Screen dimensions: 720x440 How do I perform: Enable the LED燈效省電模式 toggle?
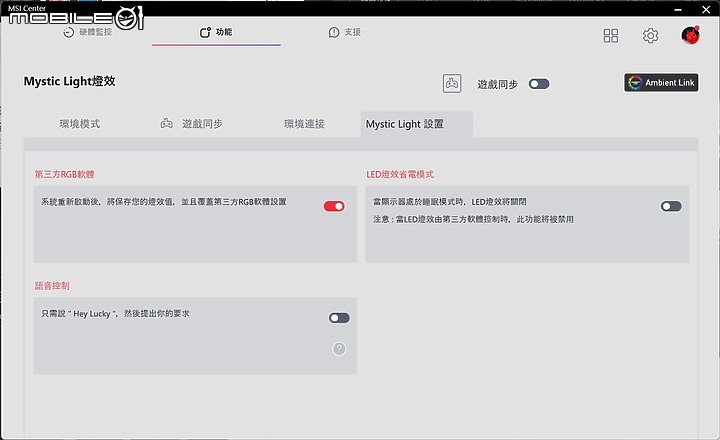tap(671, 206)
